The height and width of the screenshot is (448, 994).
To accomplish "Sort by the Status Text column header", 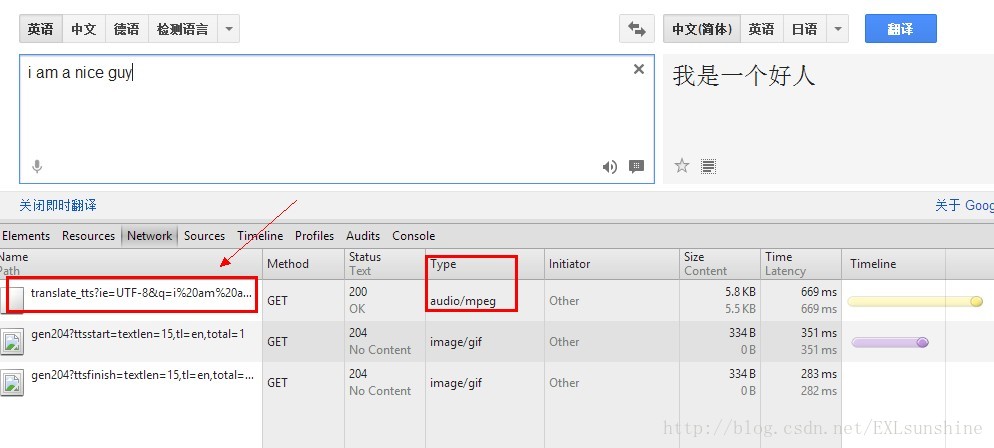I will [384, 264].
